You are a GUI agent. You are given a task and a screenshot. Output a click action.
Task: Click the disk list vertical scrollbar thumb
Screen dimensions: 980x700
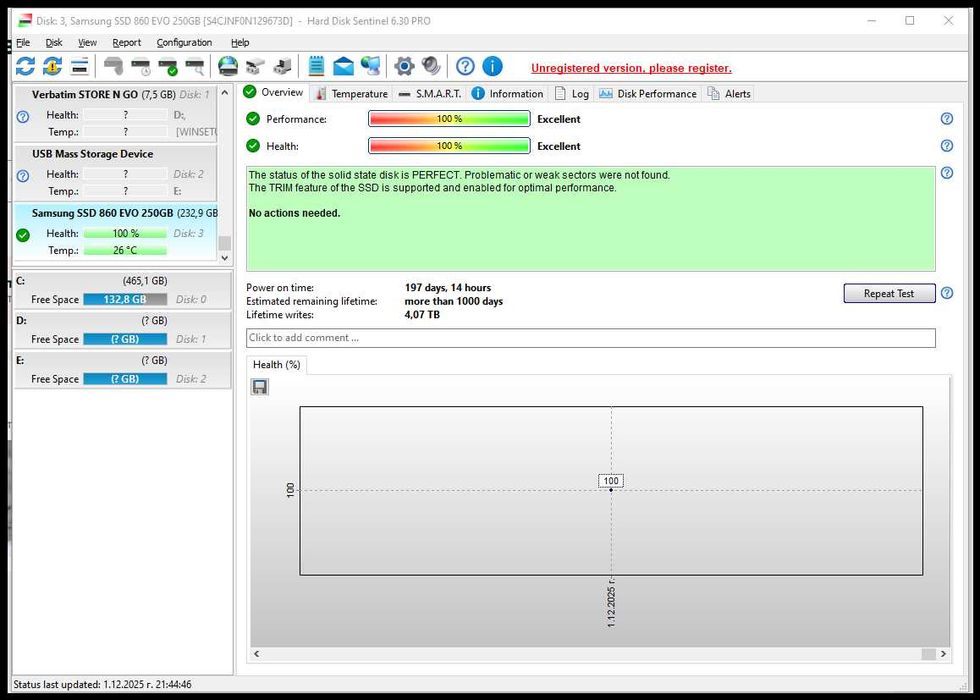225,243
